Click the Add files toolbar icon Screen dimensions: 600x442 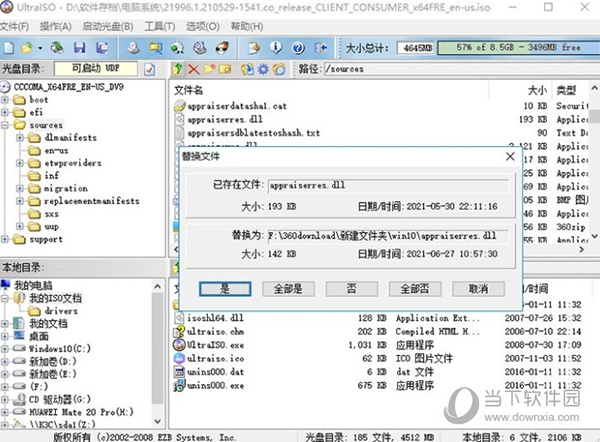254,47
